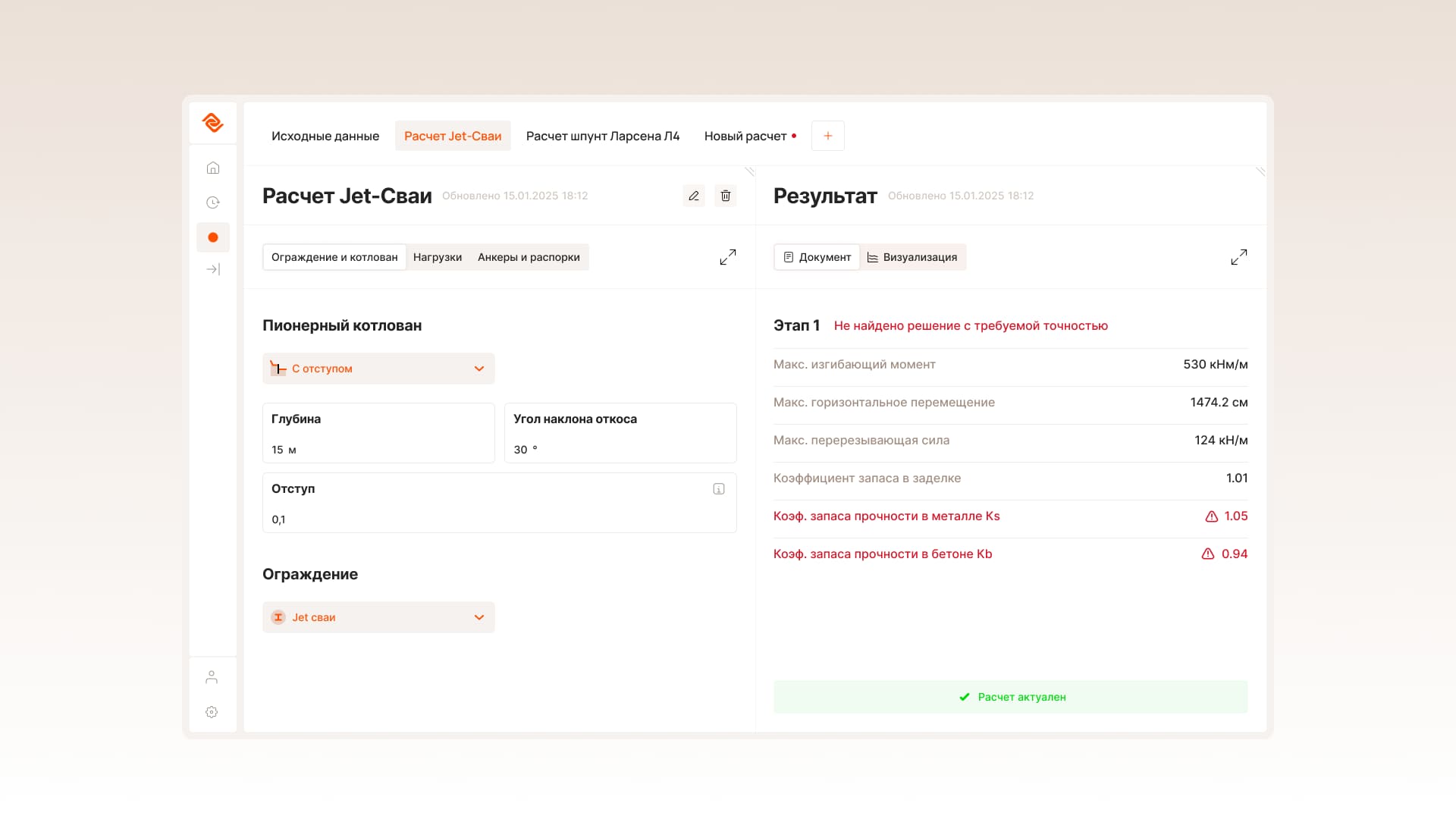Open settings via gear icon
The width and height of the screenshot is (1456, 819).
212,712
